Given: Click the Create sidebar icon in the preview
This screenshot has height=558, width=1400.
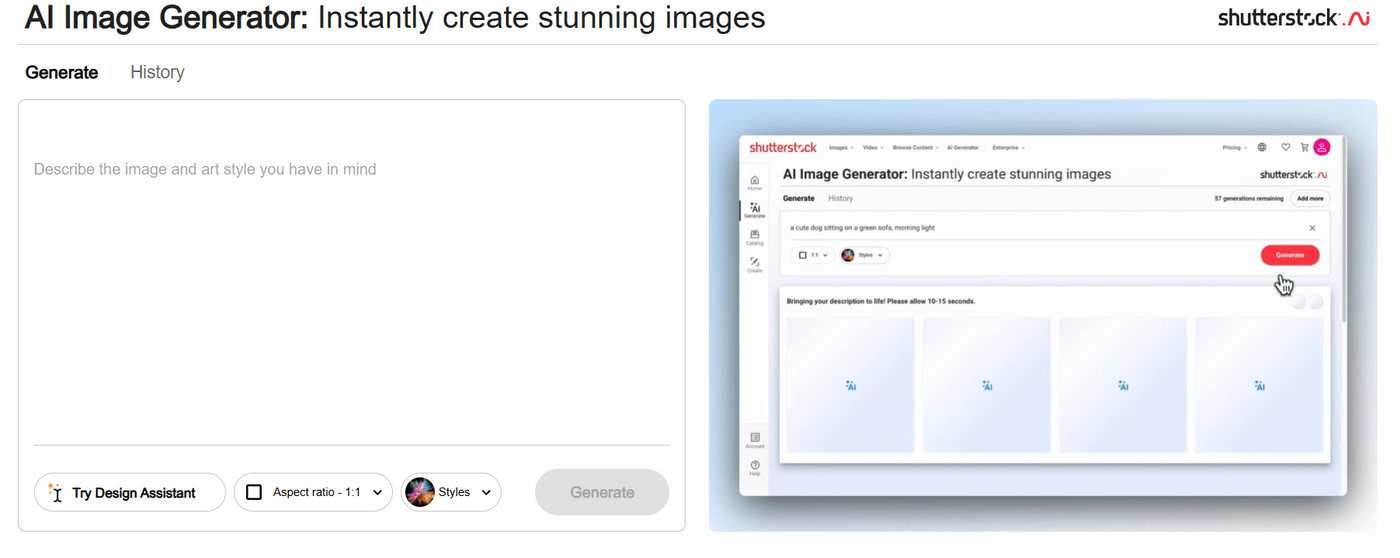Looking at the screenshot, I should coord(754,265).
